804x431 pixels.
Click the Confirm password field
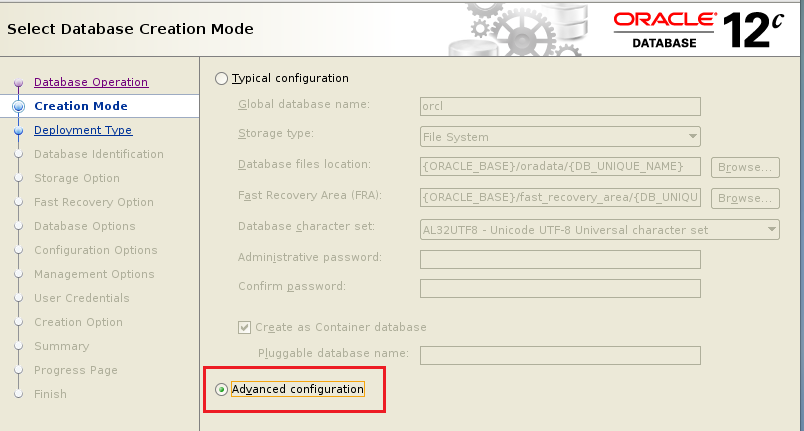pyautogui.click(x=560, y=288)
